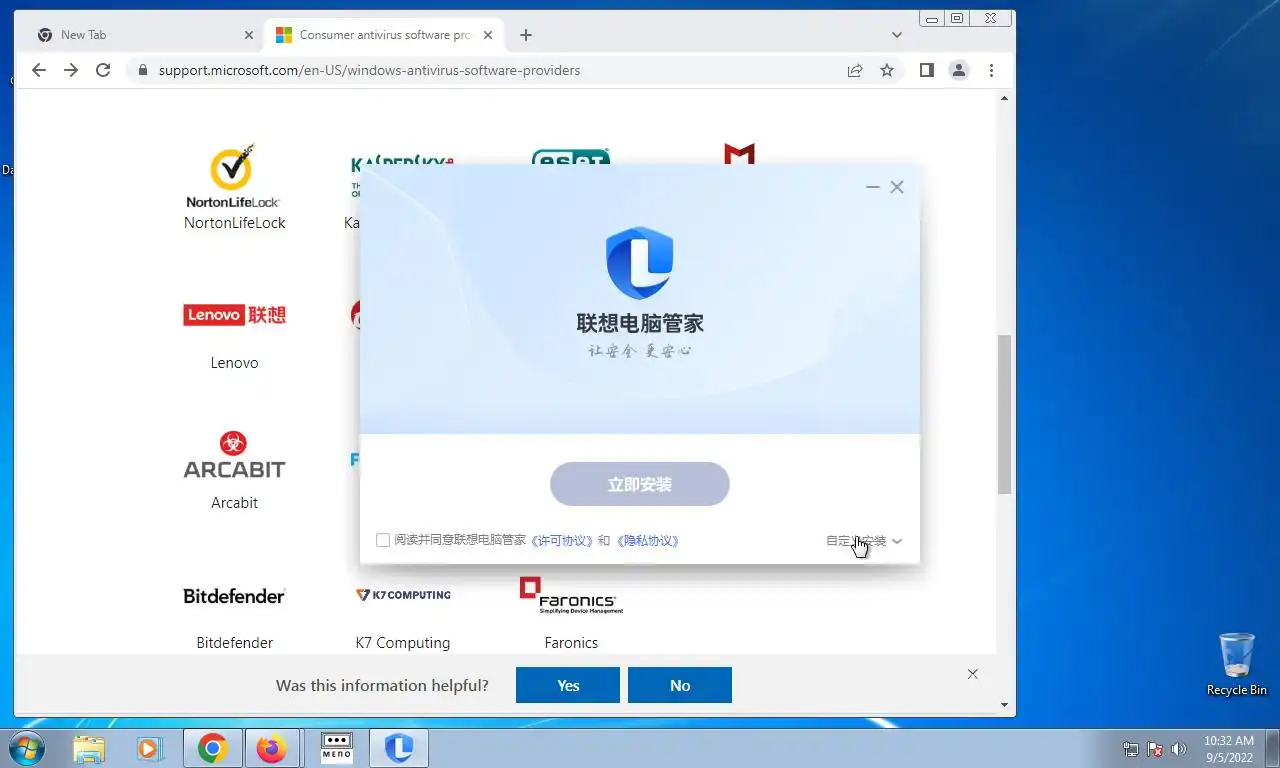Click the Faronics logo
The height and width of the screenshot is (768, 1280).
click(571, 595)
